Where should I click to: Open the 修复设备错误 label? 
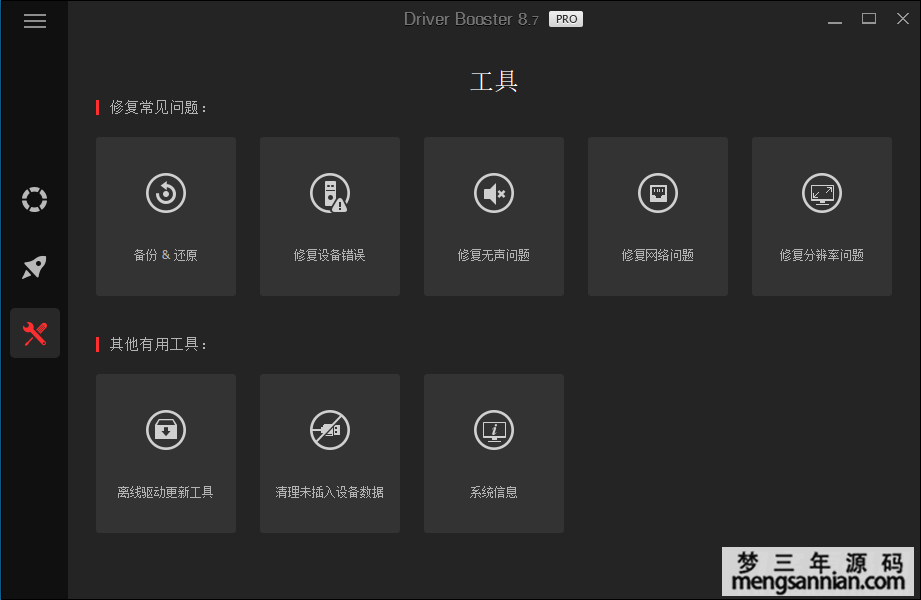point(330,255)
